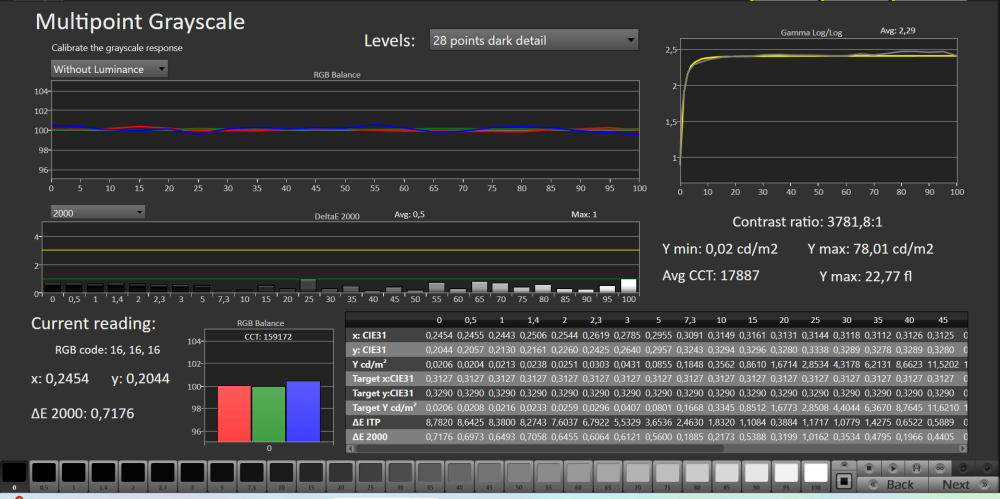Select the 2 grayscale patch
Screen dimensions: 1000x499
point(133,477)
